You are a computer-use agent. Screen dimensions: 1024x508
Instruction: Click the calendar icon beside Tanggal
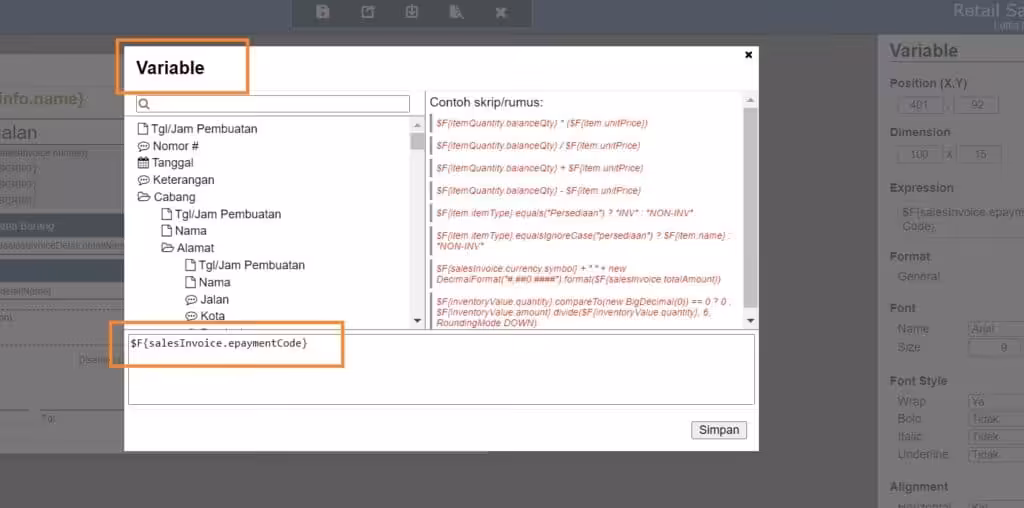(x=143, y=163)
